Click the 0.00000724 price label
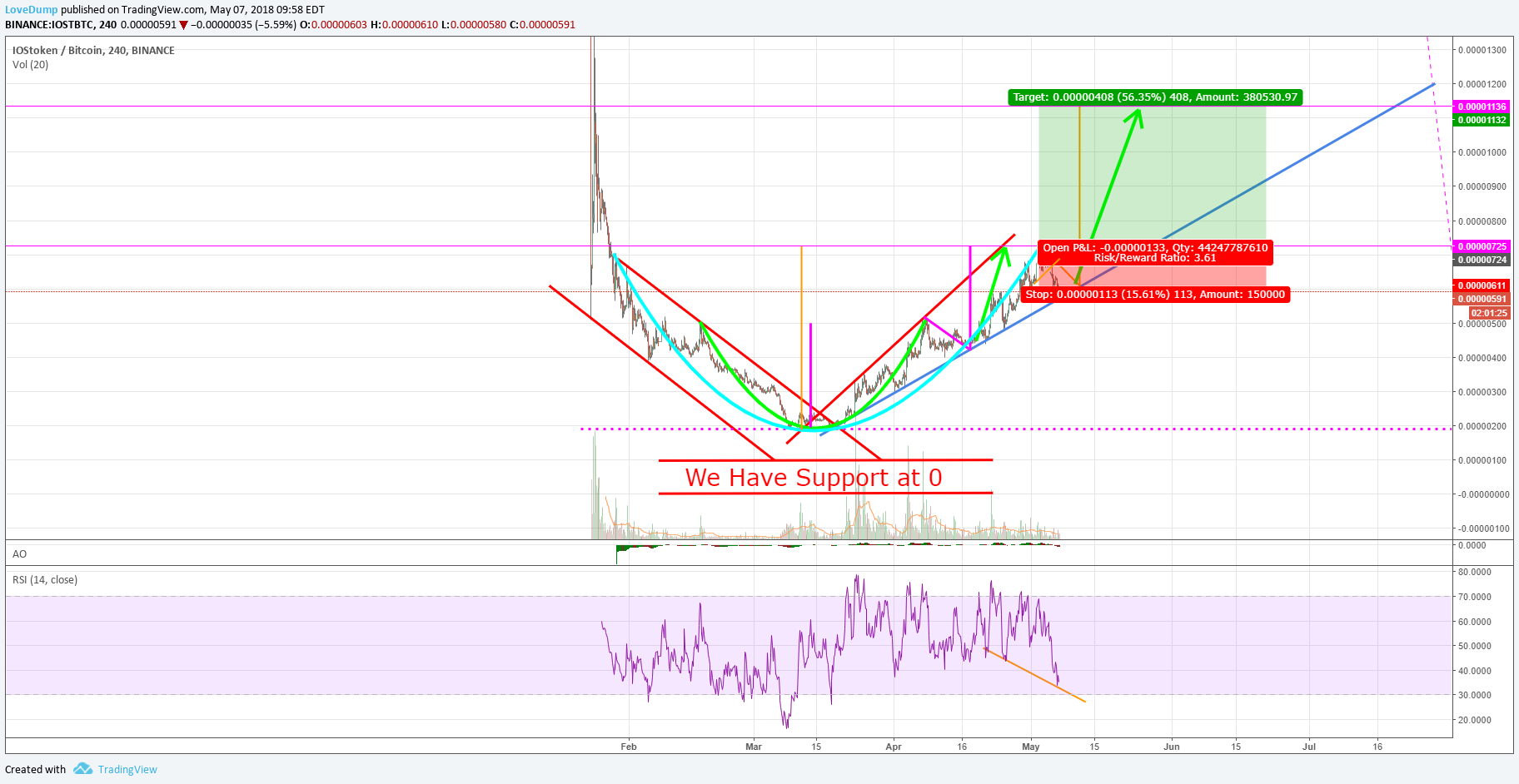 (1482, 260)
